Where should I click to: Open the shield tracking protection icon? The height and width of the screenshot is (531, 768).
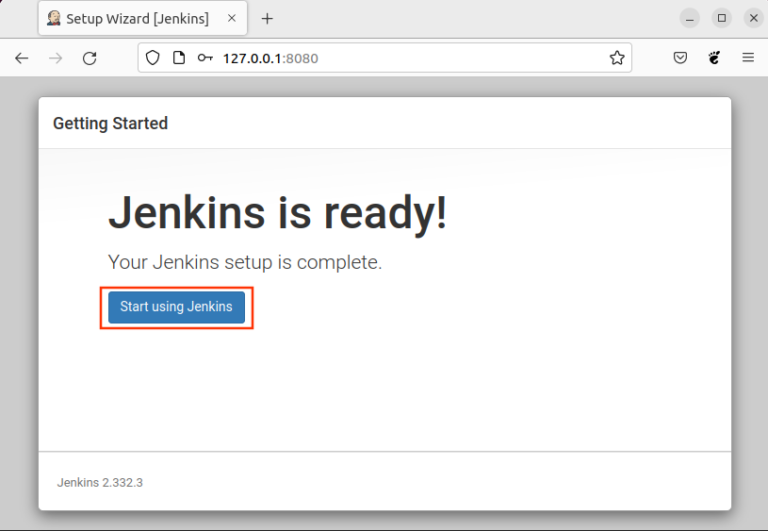tap(153, 58)
